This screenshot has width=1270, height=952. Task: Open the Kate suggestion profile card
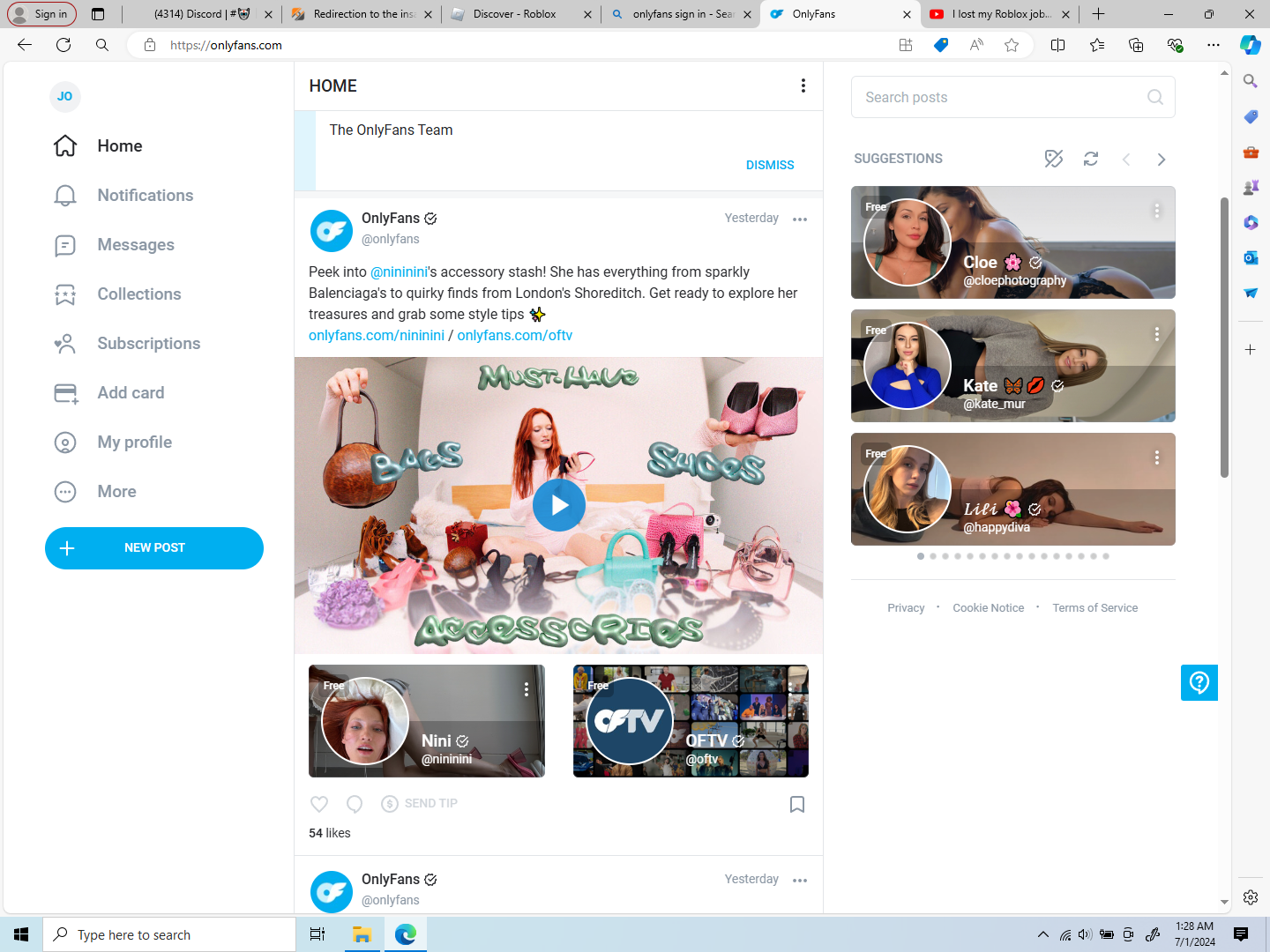[1013, 366]
